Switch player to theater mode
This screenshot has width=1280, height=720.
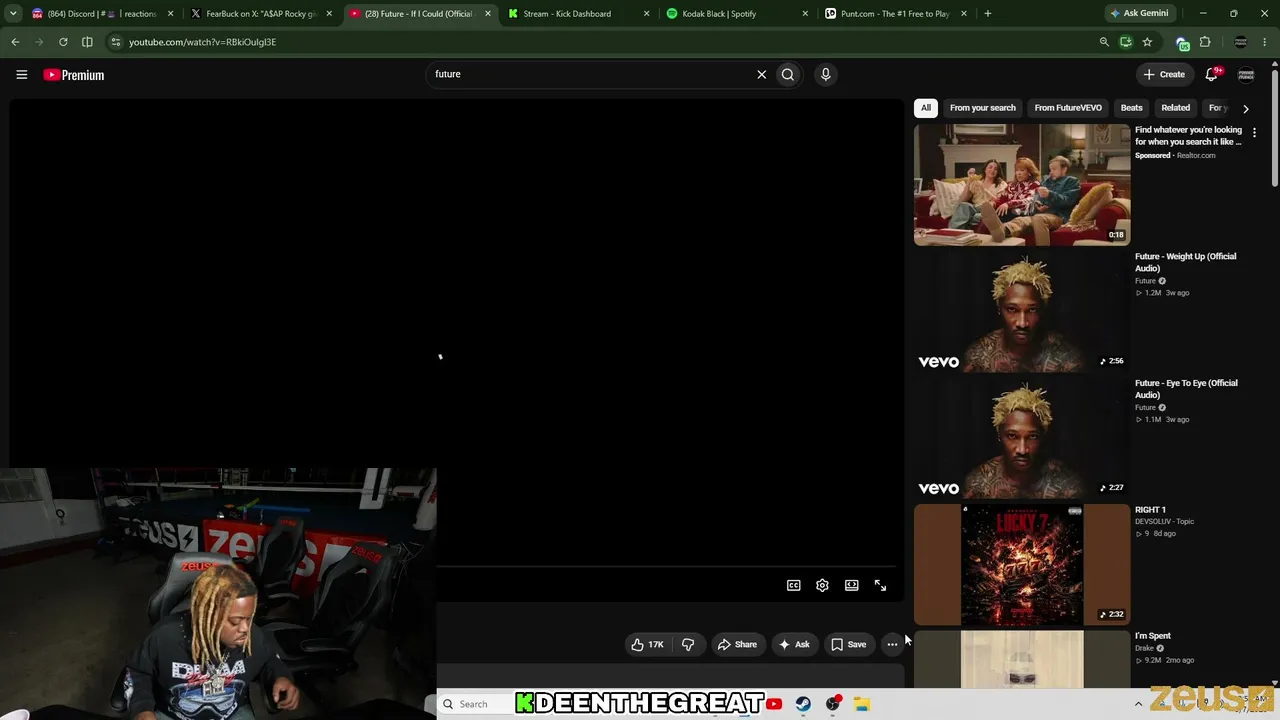851,585
